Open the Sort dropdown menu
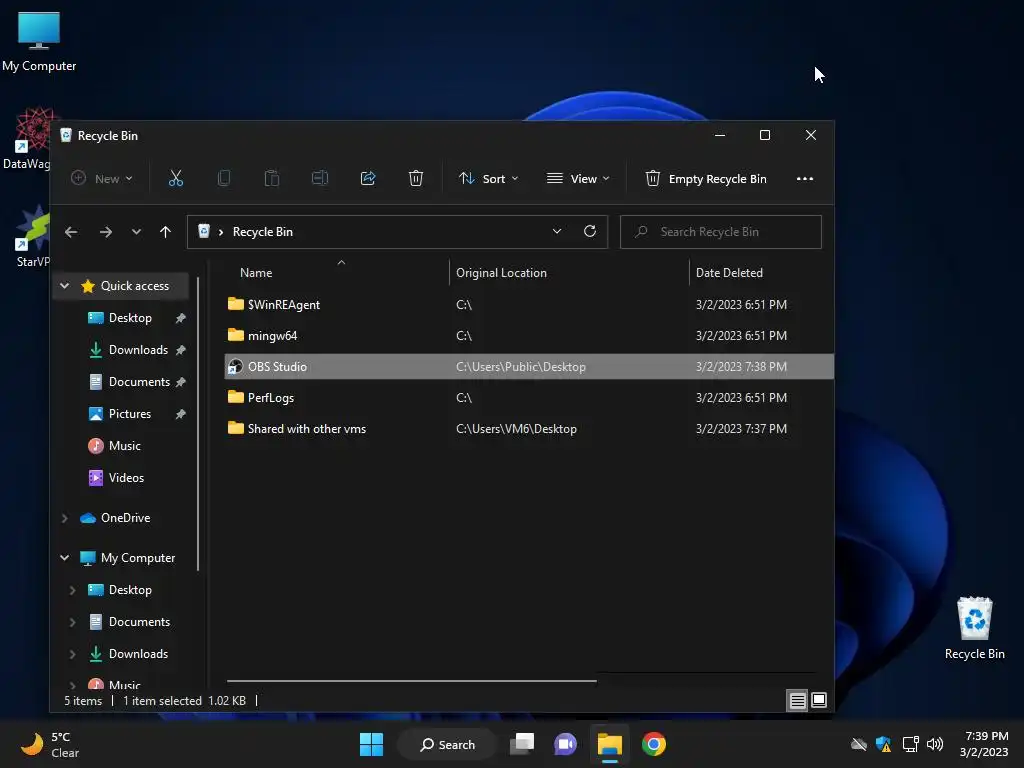Viewport: 1024px width, 768px height. click(488, 178)
